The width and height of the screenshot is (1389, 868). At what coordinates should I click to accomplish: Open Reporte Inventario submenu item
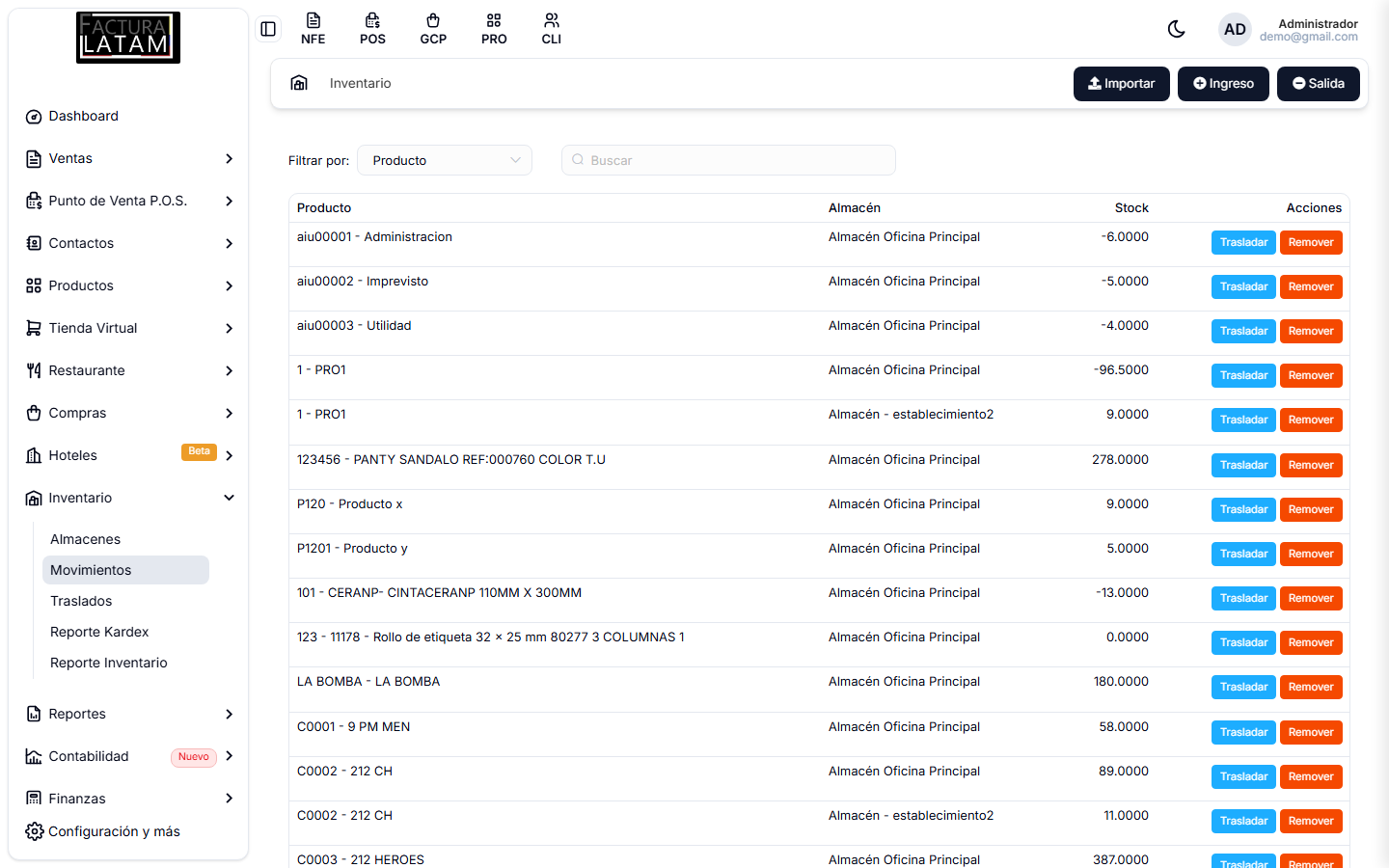click(125, 663)
